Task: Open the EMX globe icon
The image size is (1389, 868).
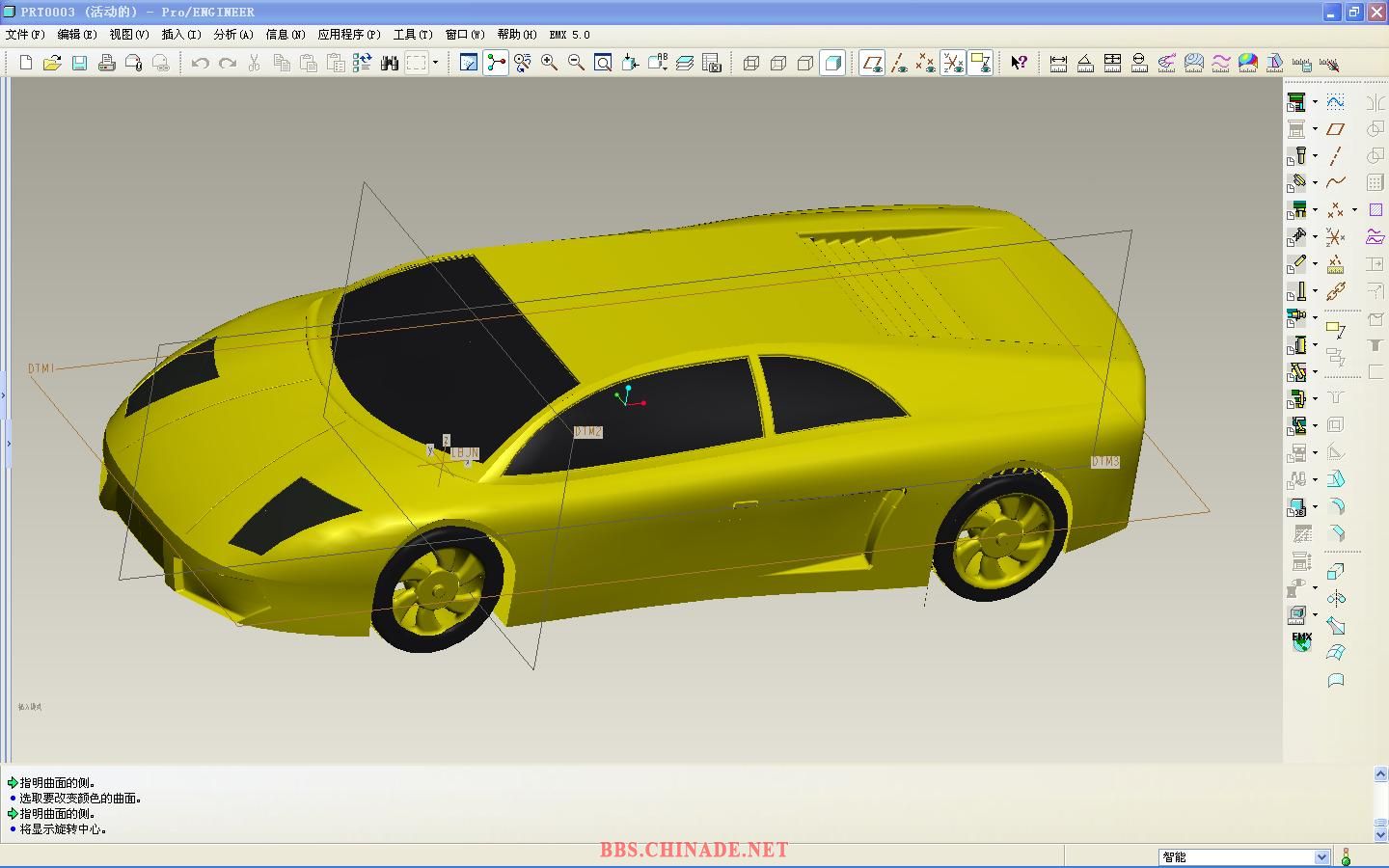Action: 1301,642
